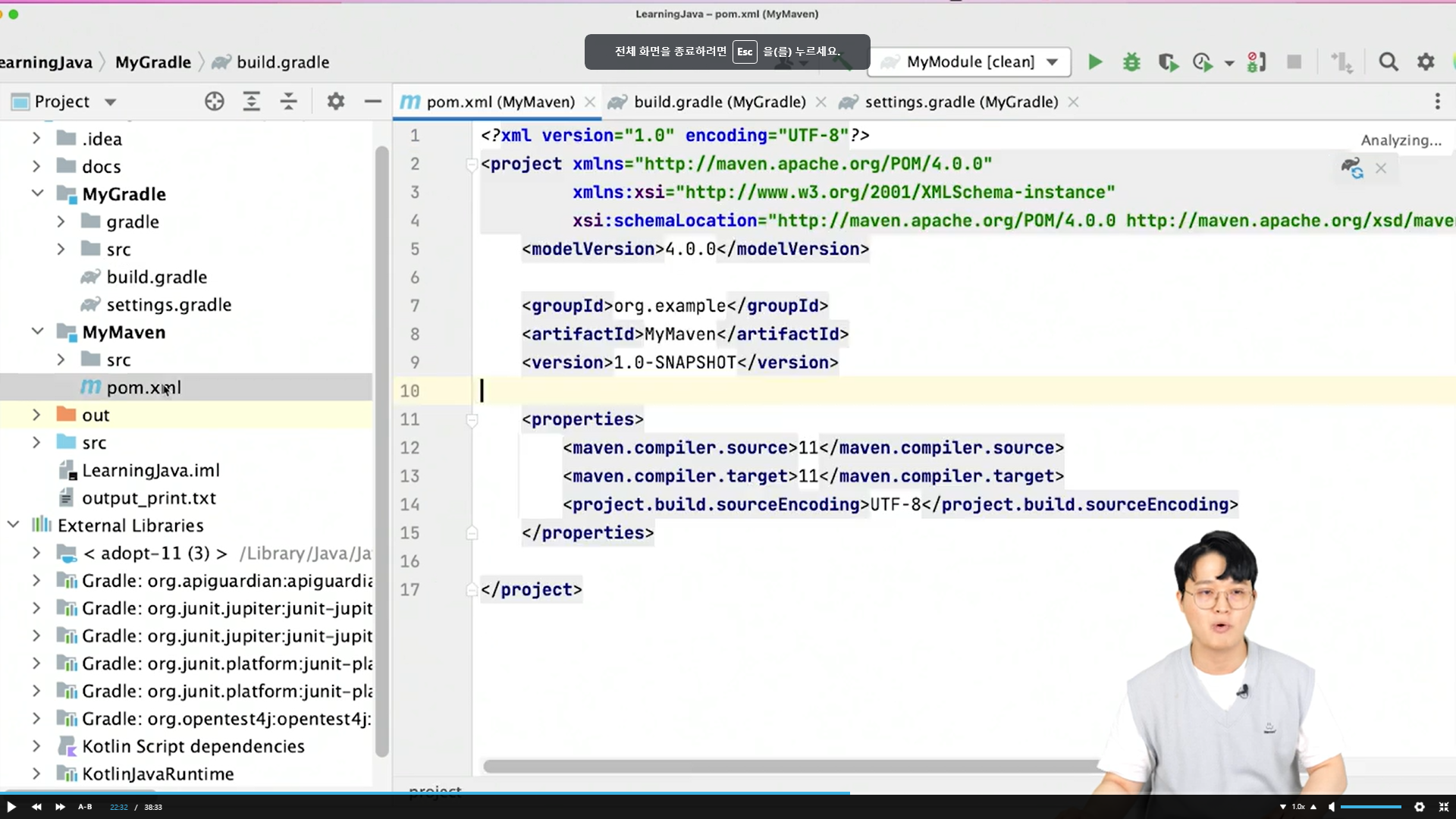
Task: Click Select Opened File locate icon
Action: (x=215, y=102)
